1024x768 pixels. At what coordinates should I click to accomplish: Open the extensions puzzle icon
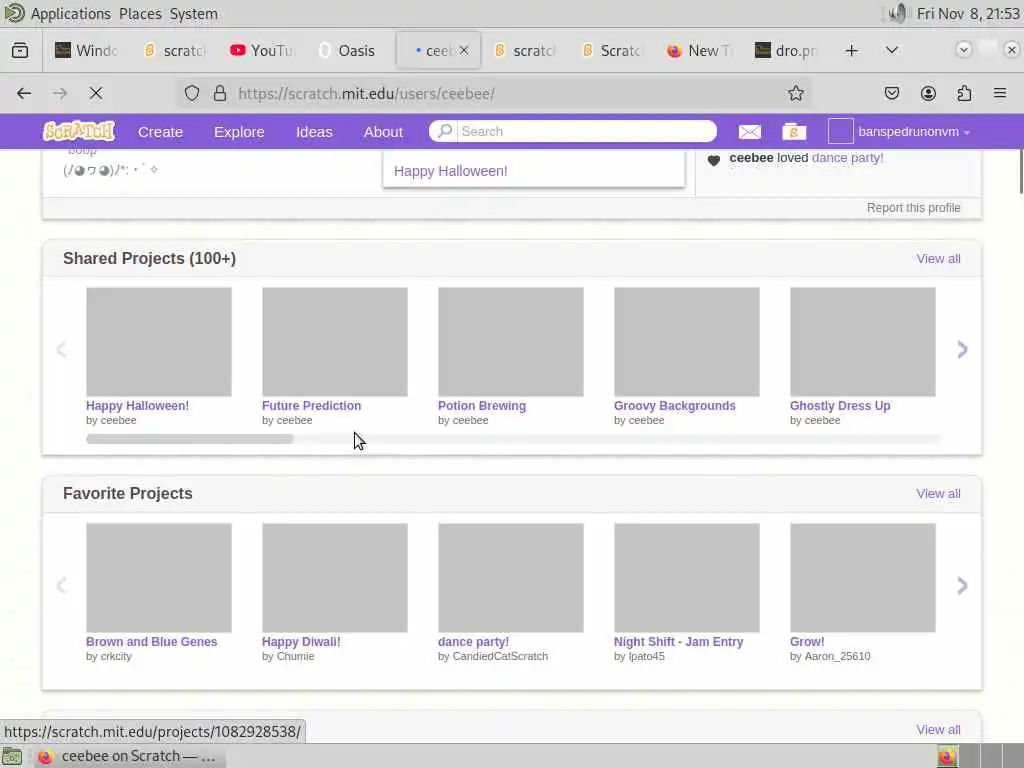(964, 93)
